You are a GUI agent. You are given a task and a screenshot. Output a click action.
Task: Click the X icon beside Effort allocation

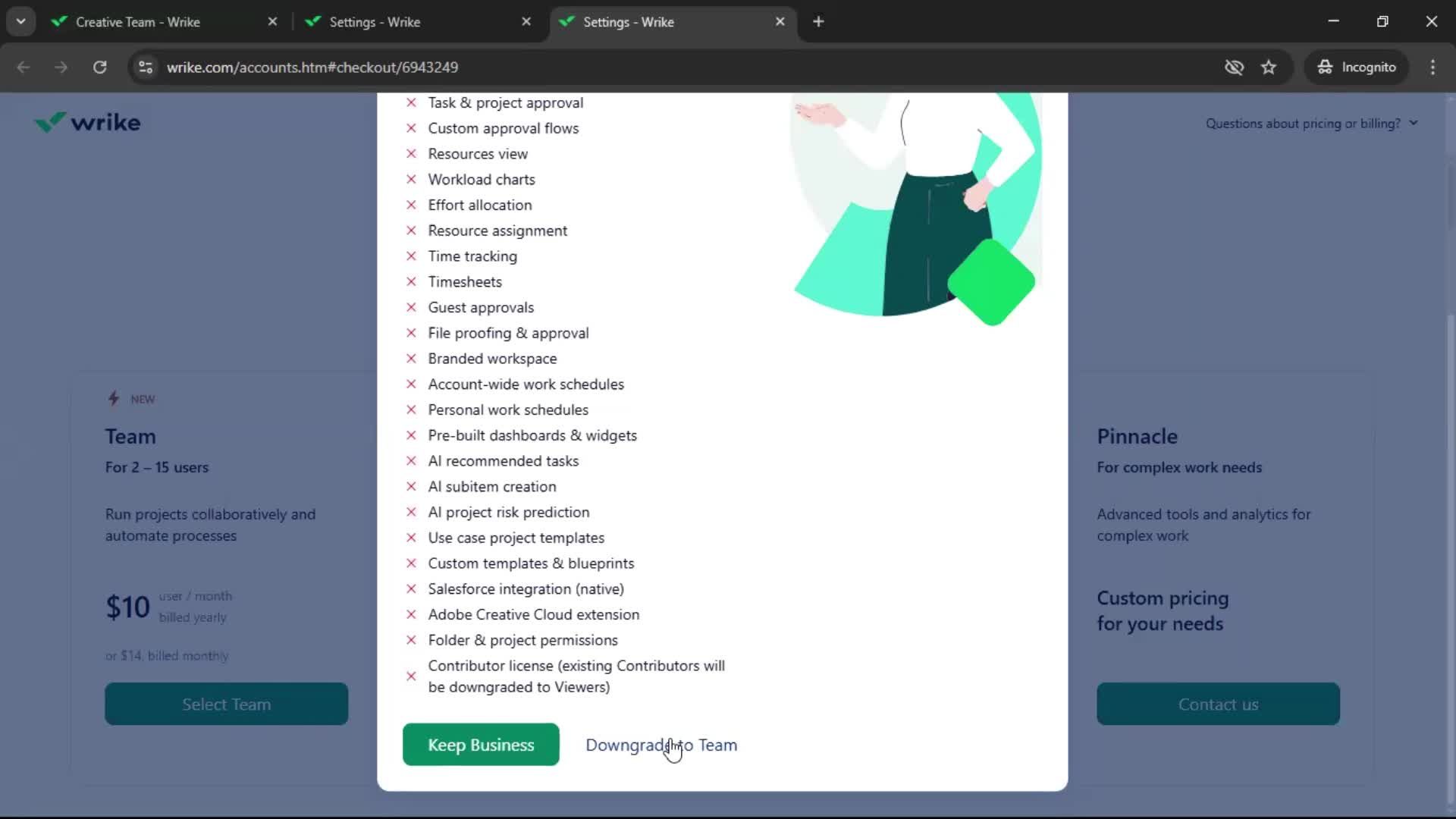(x=411, y=205)
